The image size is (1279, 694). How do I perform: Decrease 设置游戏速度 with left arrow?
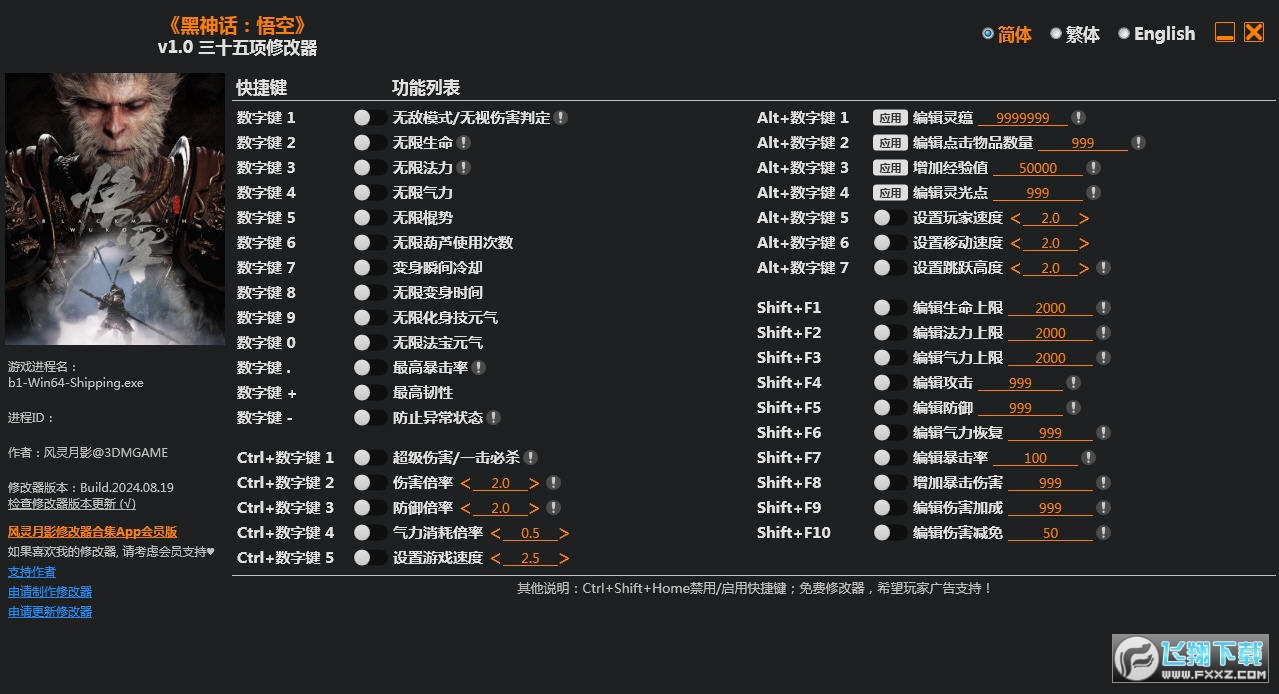click(x=496, y=558)
